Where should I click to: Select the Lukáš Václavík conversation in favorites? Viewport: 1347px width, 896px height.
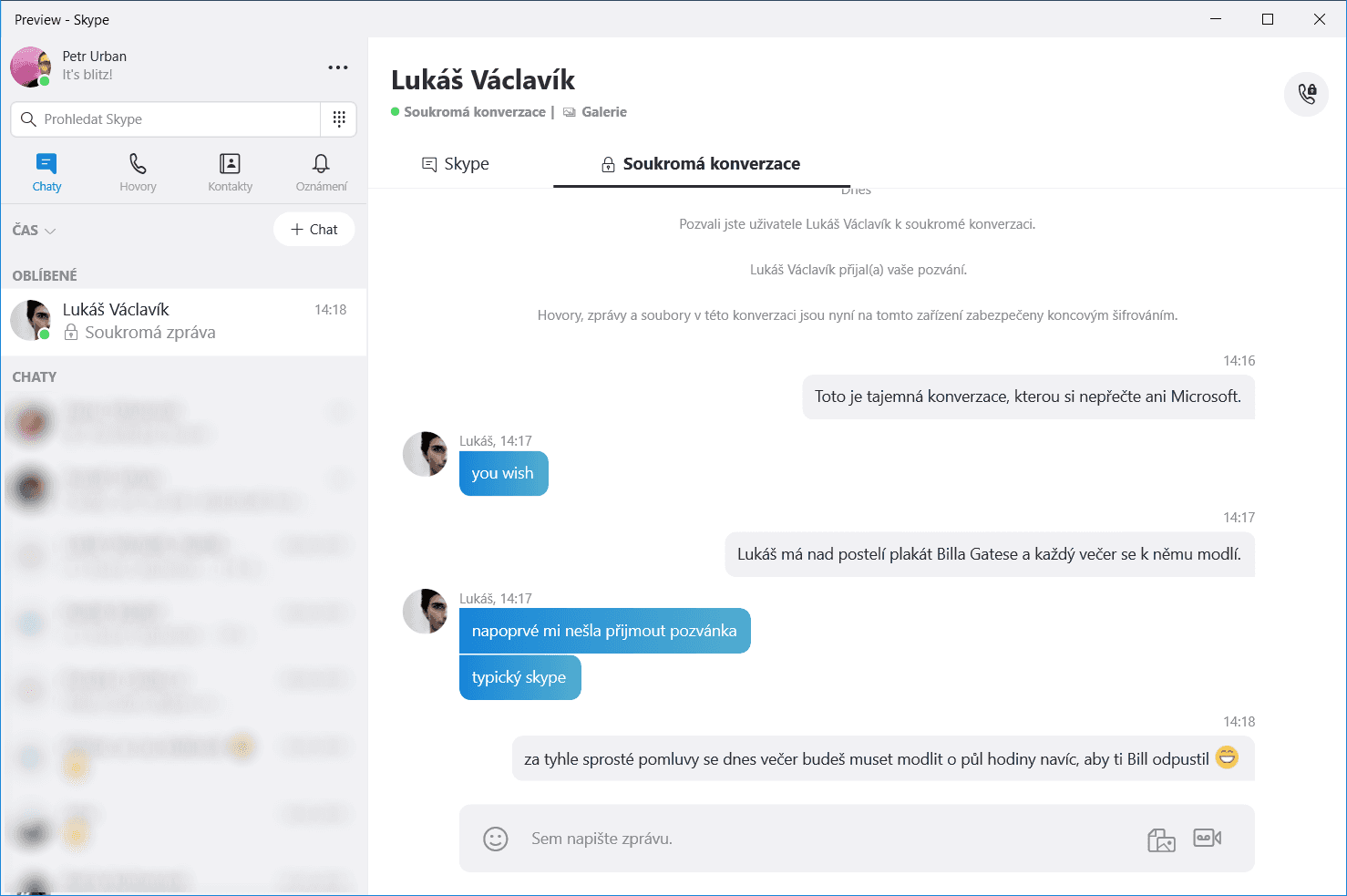pyautogui.click(x=182, y=321)
